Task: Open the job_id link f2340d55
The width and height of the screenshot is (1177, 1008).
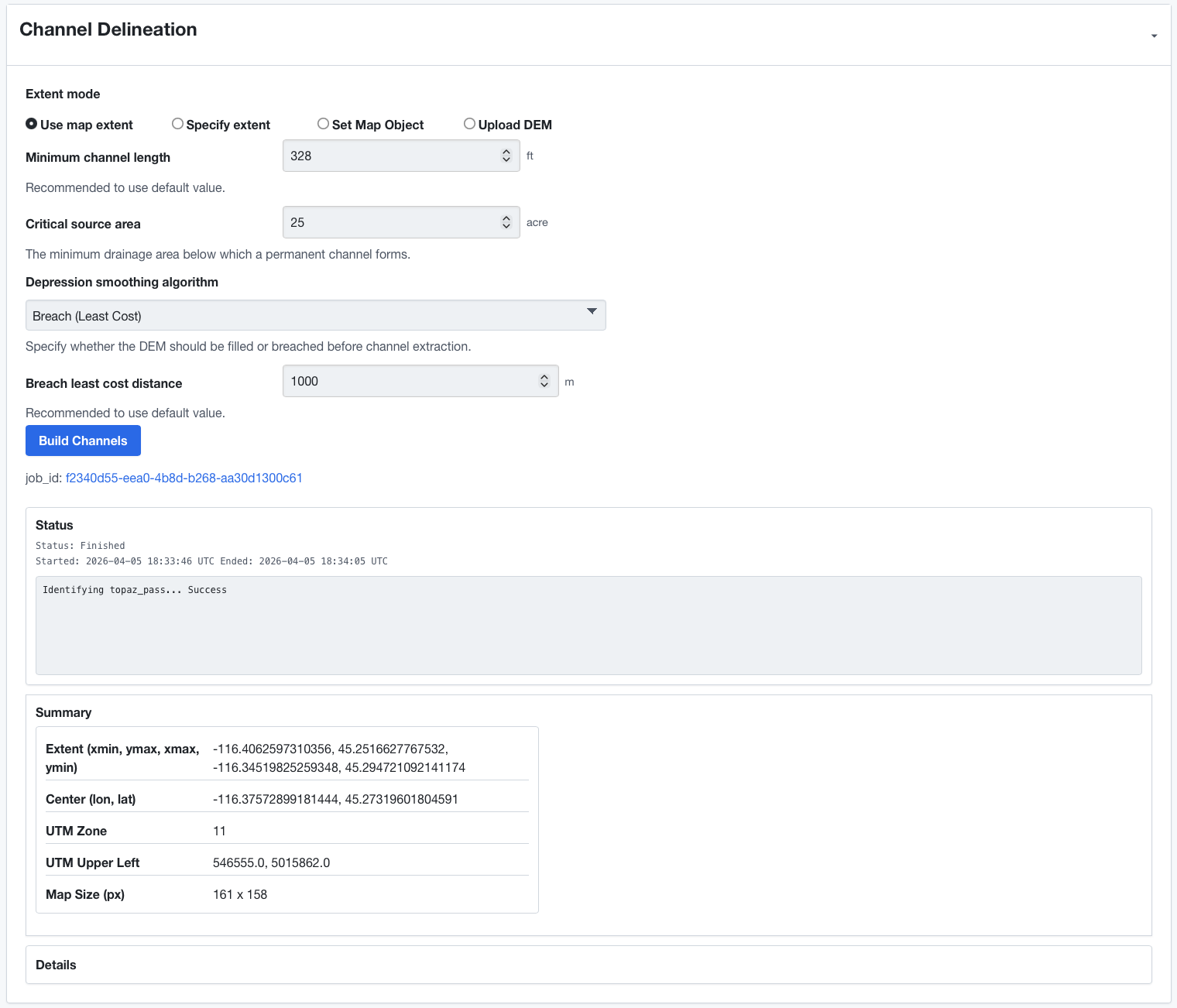Action: 184,478
